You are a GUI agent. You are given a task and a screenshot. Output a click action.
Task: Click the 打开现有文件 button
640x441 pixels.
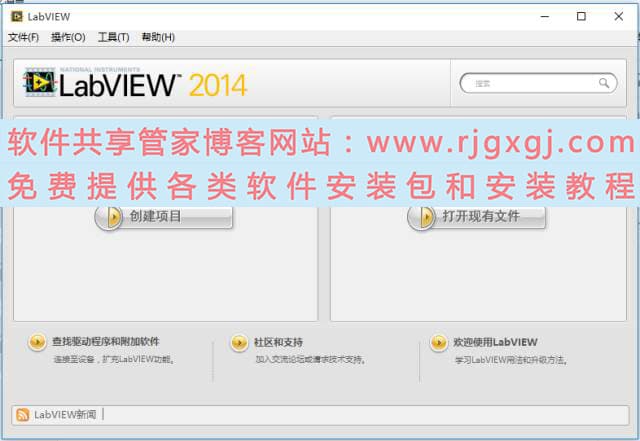[476, 216]
